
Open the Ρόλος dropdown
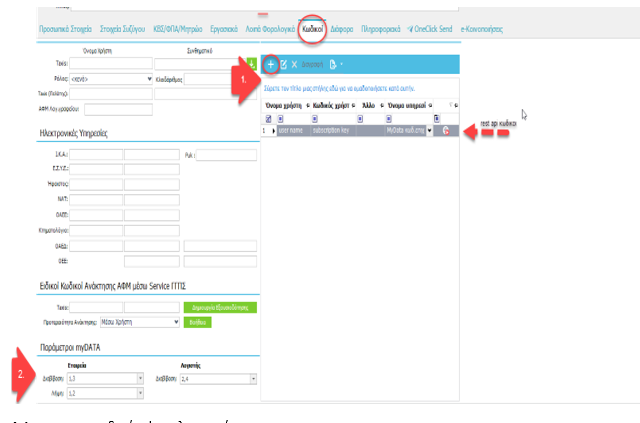pos(148,78)
